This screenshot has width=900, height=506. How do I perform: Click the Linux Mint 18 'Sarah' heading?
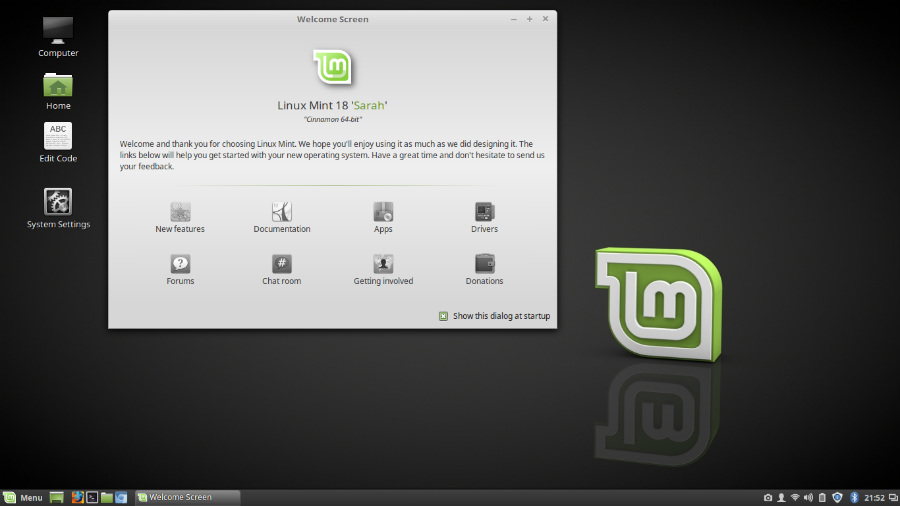point(332,106)
